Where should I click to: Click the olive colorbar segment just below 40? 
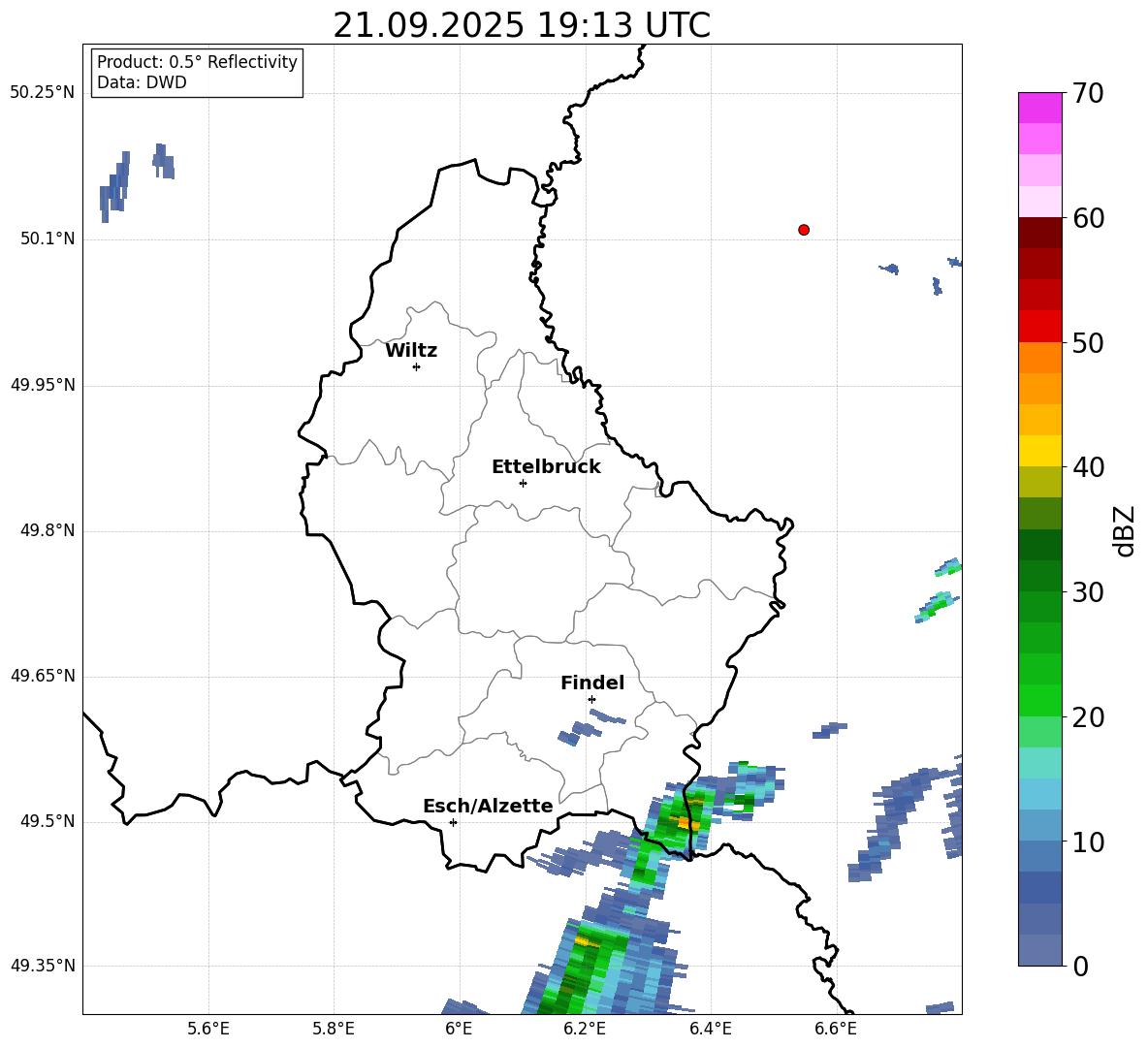(1040, 482)
